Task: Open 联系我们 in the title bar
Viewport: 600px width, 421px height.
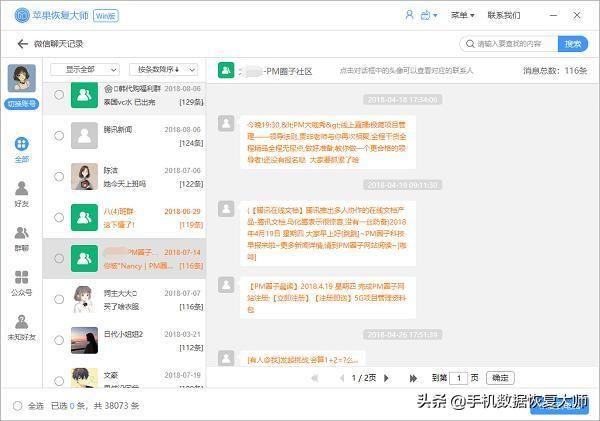Action: coord(504,15)
